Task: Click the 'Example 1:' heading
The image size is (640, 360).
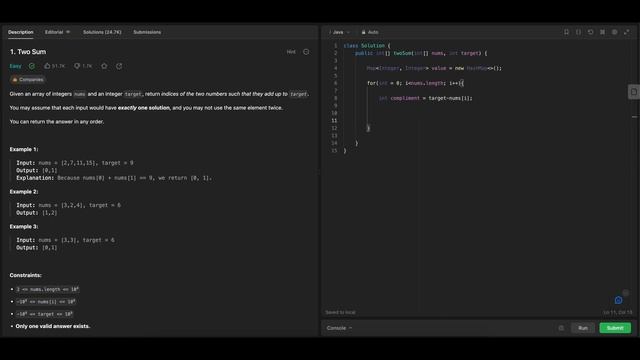Action: [24, 149]
